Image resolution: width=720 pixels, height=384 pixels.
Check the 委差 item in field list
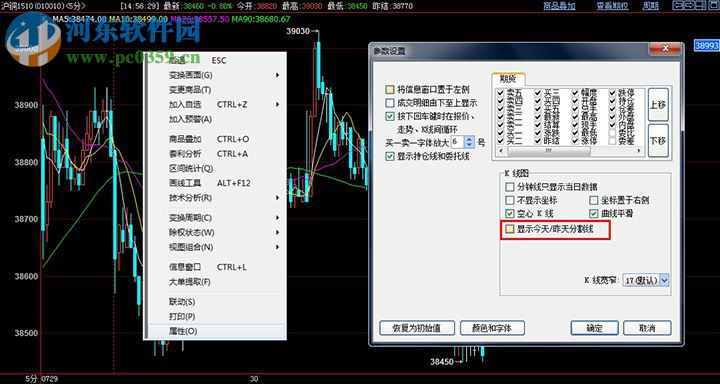613,142
